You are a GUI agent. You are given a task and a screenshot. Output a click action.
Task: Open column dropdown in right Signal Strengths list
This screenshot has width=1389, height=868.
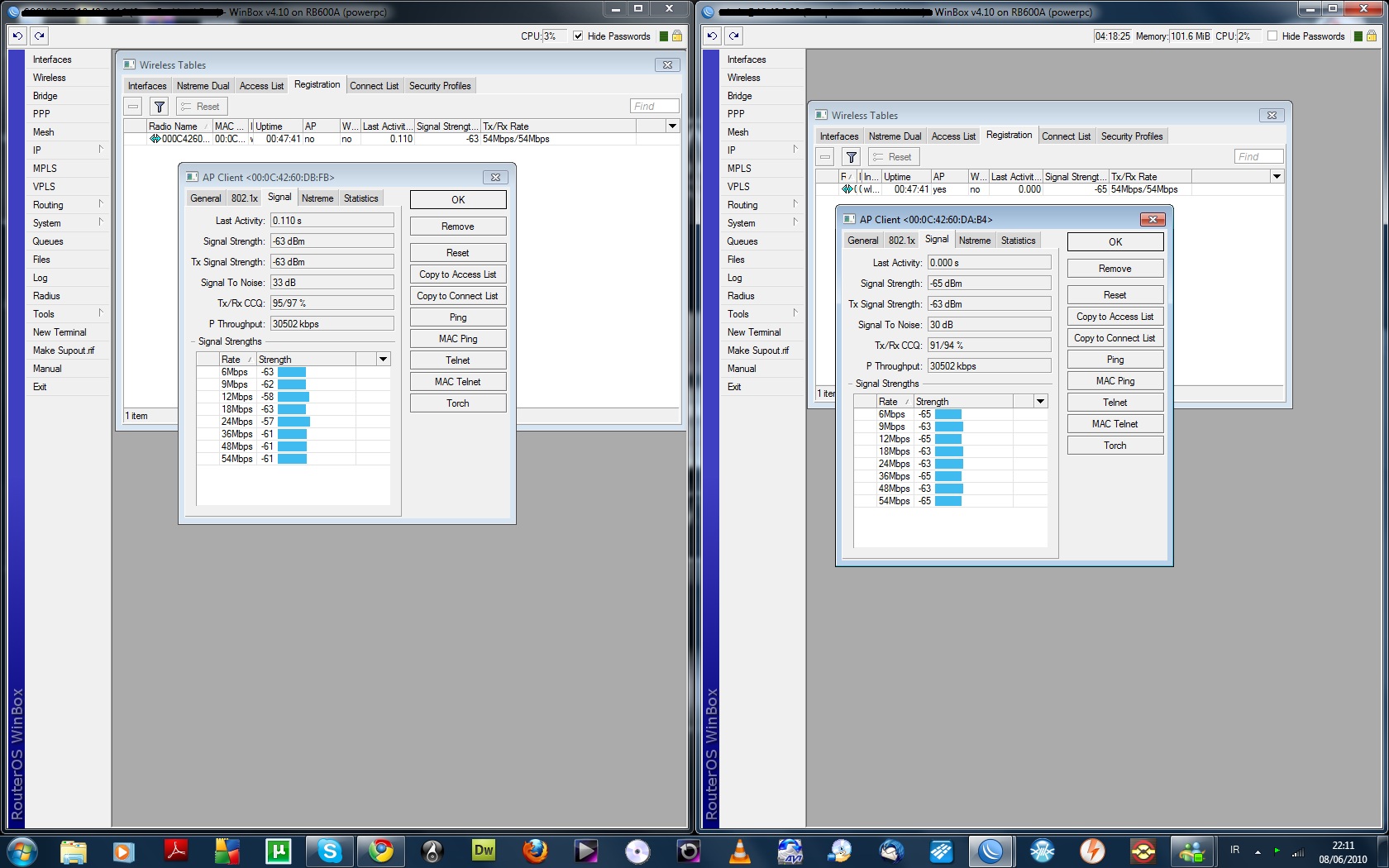(x=1040, y=402)
